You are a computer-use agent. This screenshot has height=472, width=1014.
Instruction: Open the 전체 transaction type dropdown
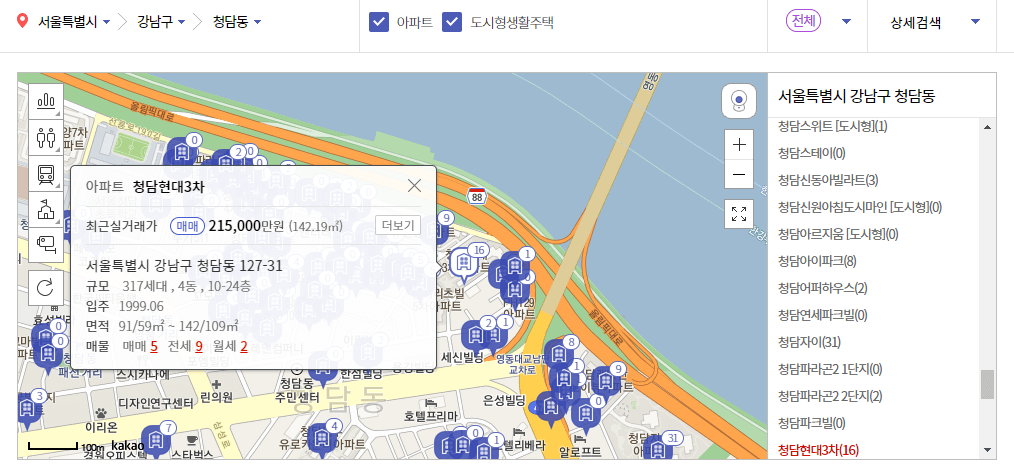(818, 22)
